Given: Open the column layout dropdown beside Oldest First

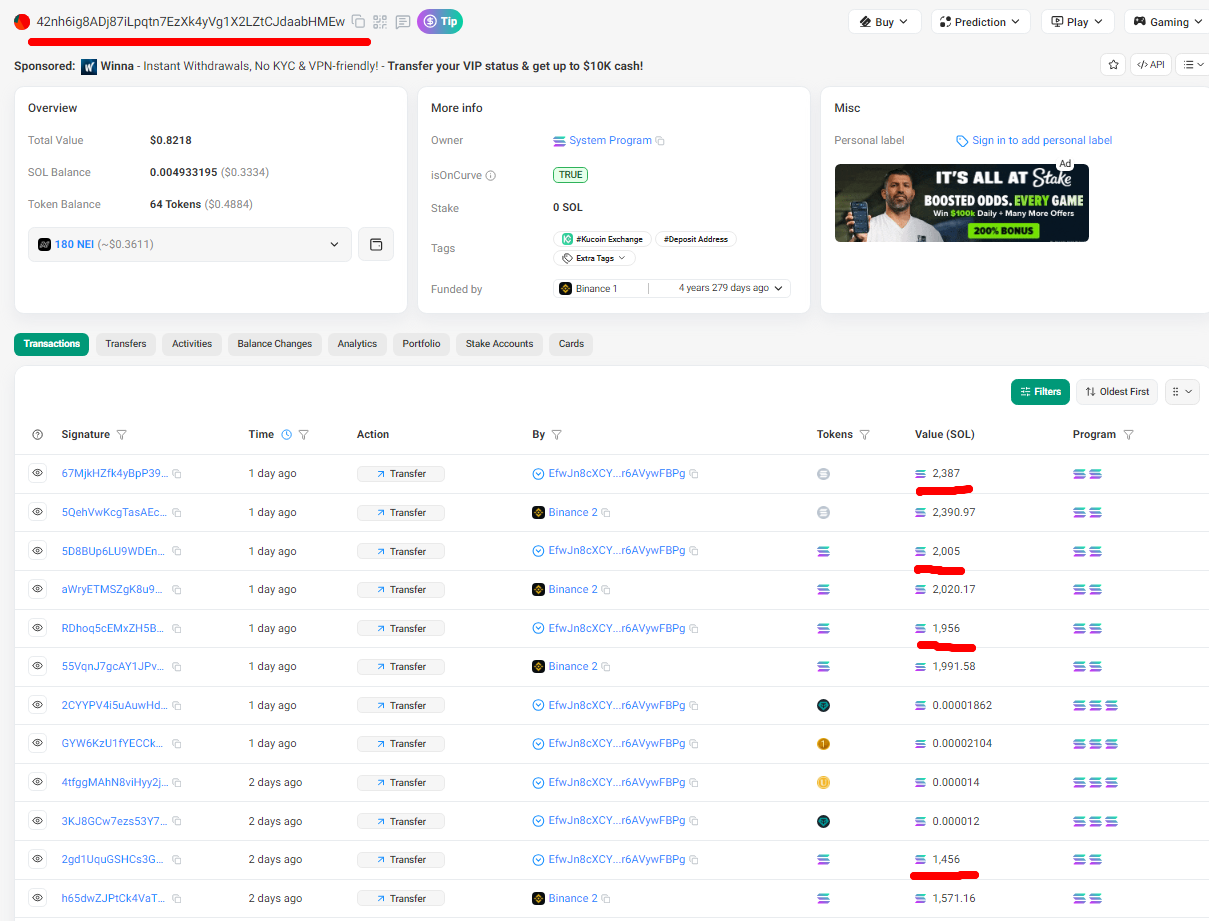Looking at the screenshot, I should 1181,392.
